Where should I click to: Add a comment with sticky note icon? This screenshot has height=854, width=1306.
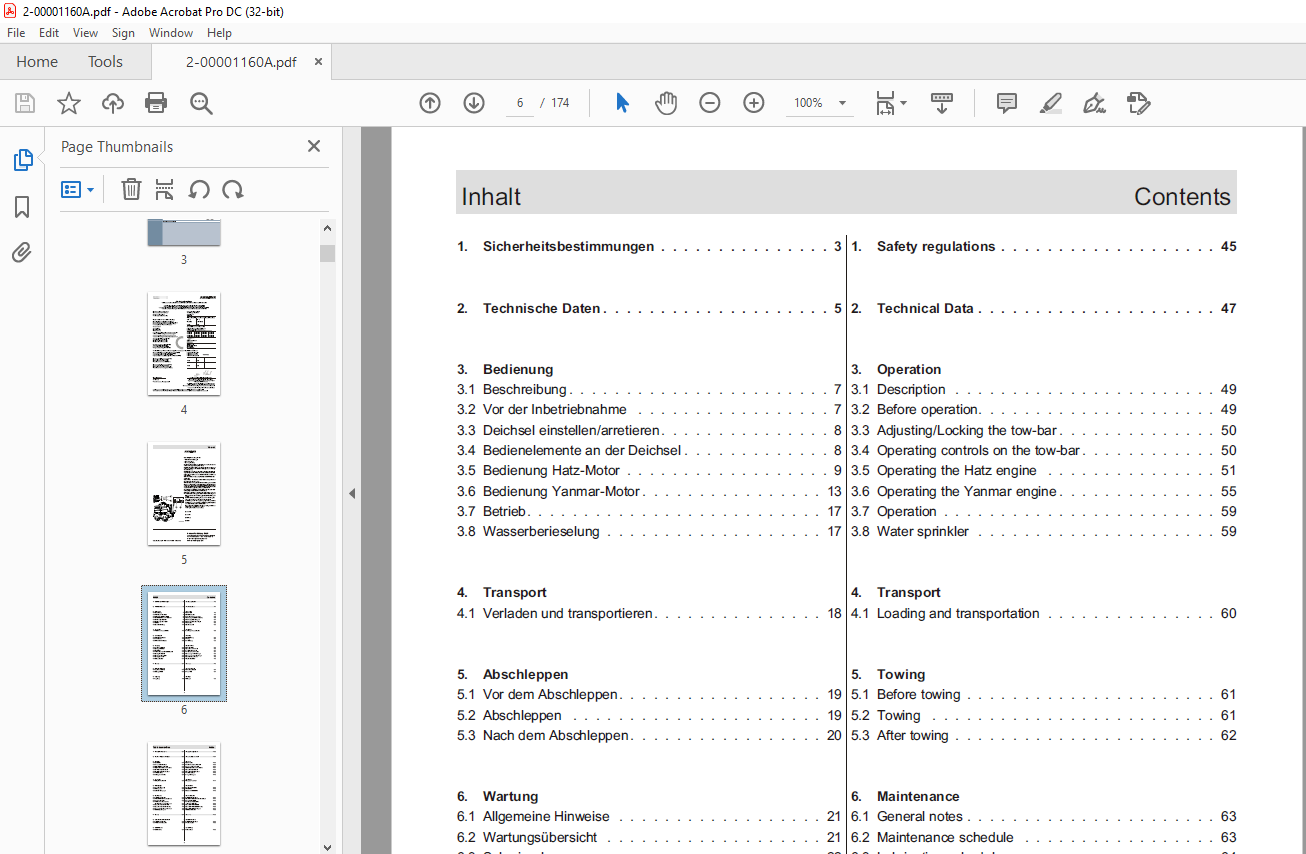click(x=1007, y=103)
